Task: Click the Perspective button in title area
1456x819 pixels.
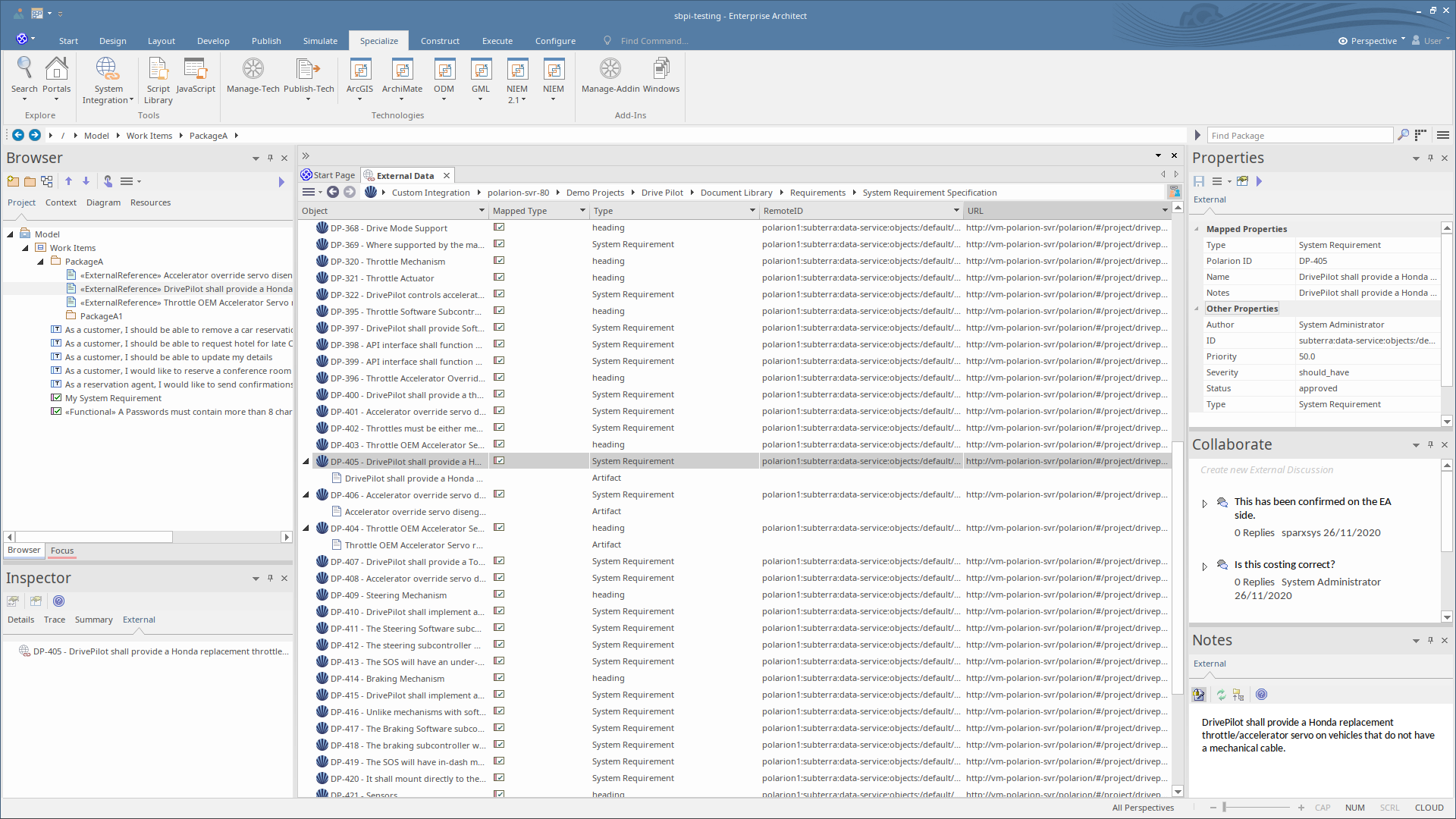Action: (1372, 41)
